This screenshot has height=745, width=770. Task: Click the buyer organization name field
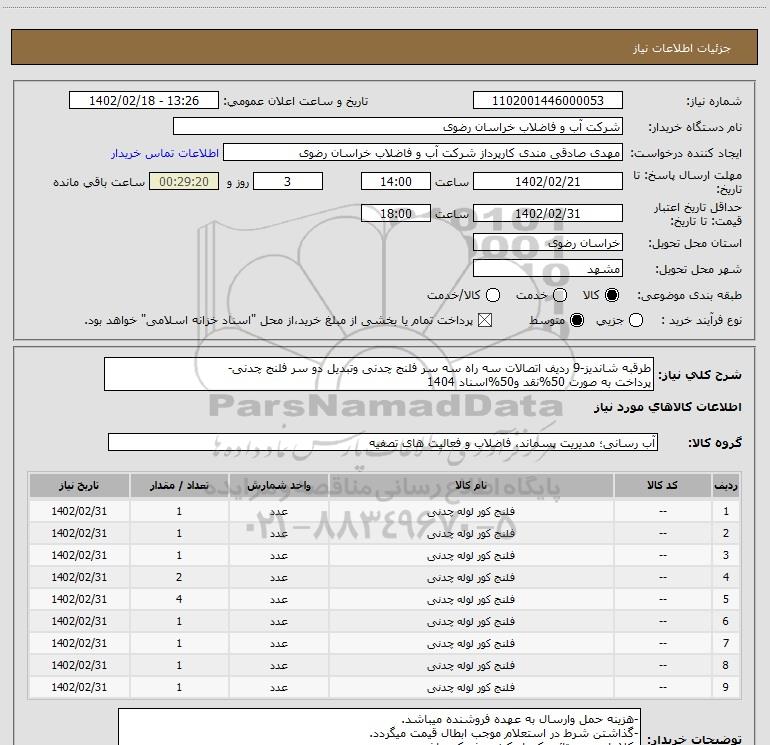point(398,127)
